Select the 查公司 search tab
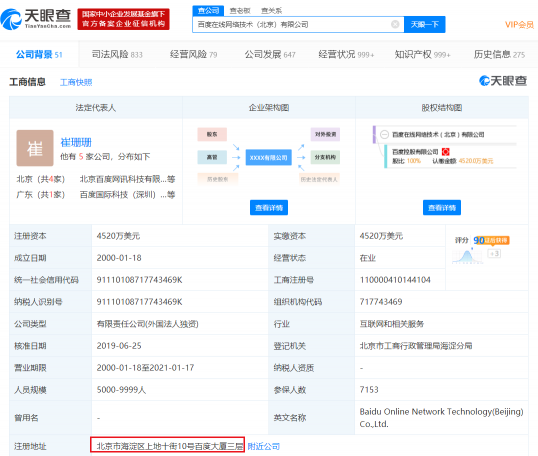Image resolution: width=538 pixels, height=456 pixels. pyautogui.click(x=208, y=11)
